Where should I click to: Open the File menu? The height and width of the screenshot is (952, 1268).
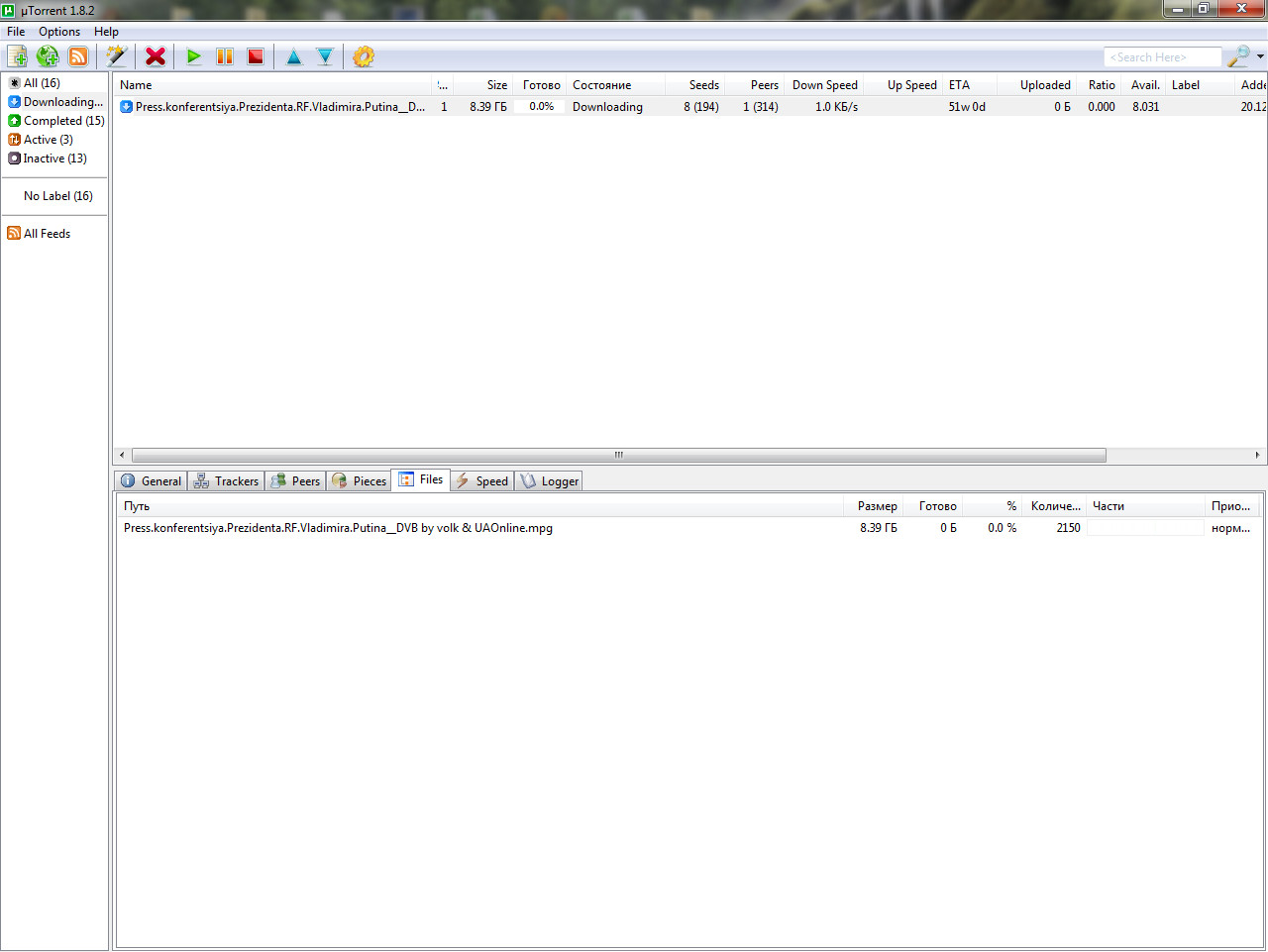coord(16,32)
